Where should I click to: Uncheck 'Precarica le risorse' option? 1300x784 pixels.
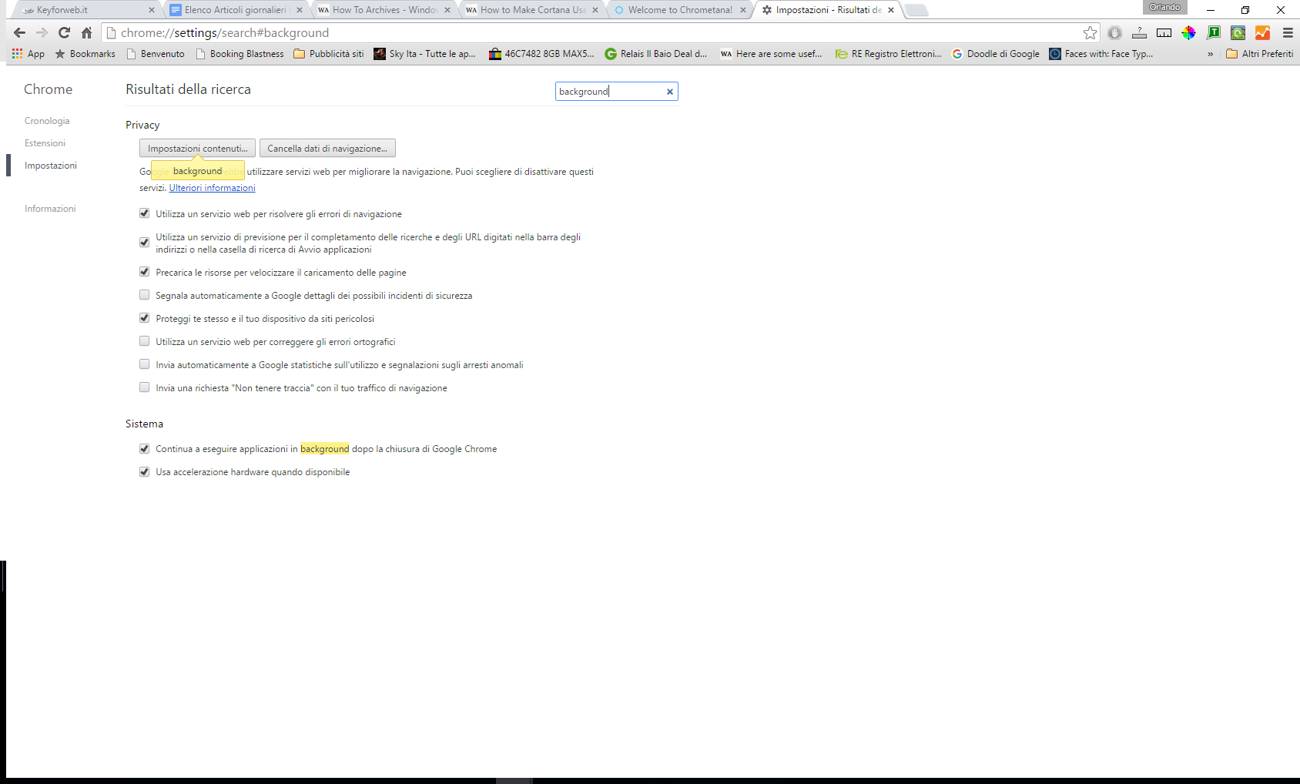[144, 272]
